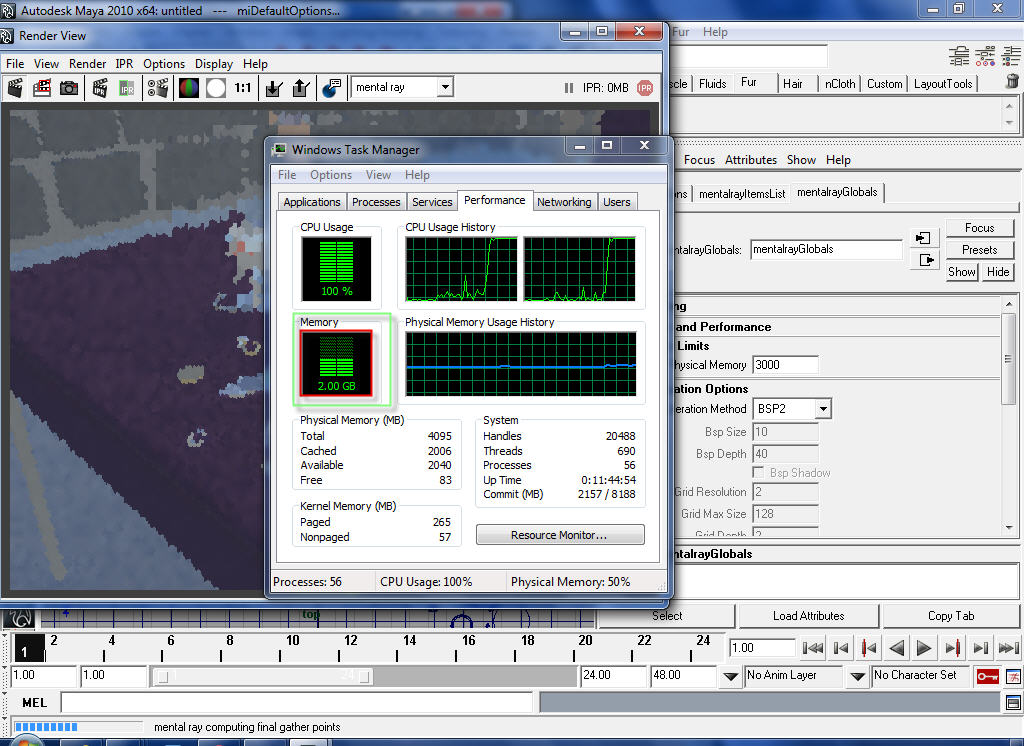Click the Show Attribute Editor sidebar icon

tap(959, 56)
